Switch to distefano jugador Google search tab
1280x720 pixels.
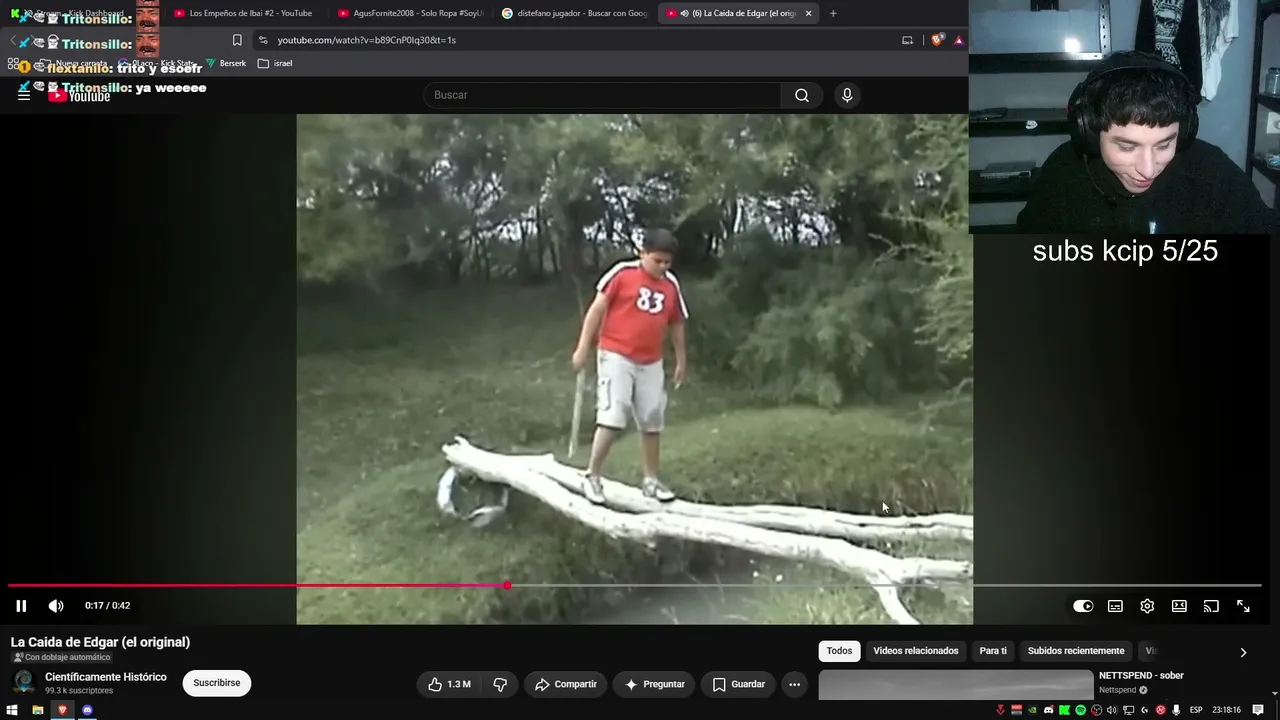tap(575, 13)
